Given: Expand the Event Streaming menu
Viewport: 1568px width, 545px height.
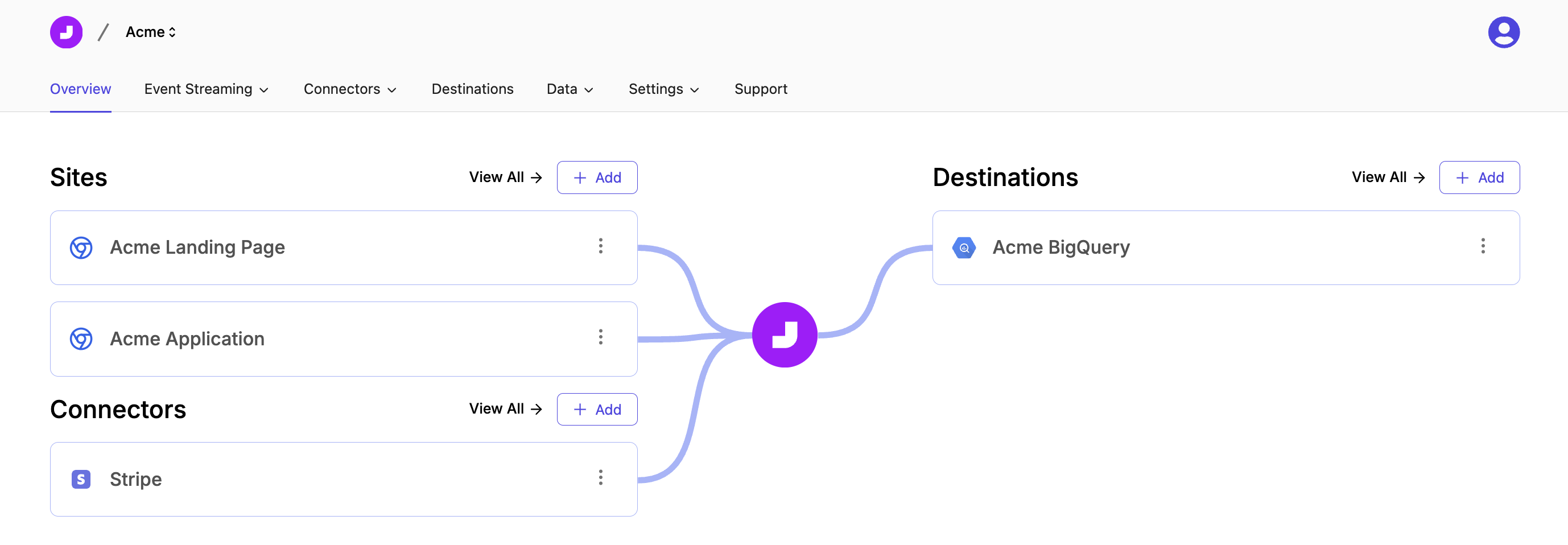Looking at the screenshot, I should (207, 89).
